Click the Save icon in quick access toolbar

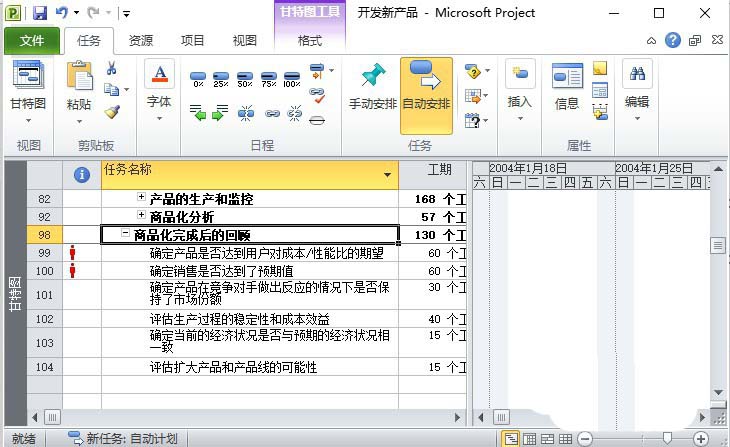pos(40,13)
